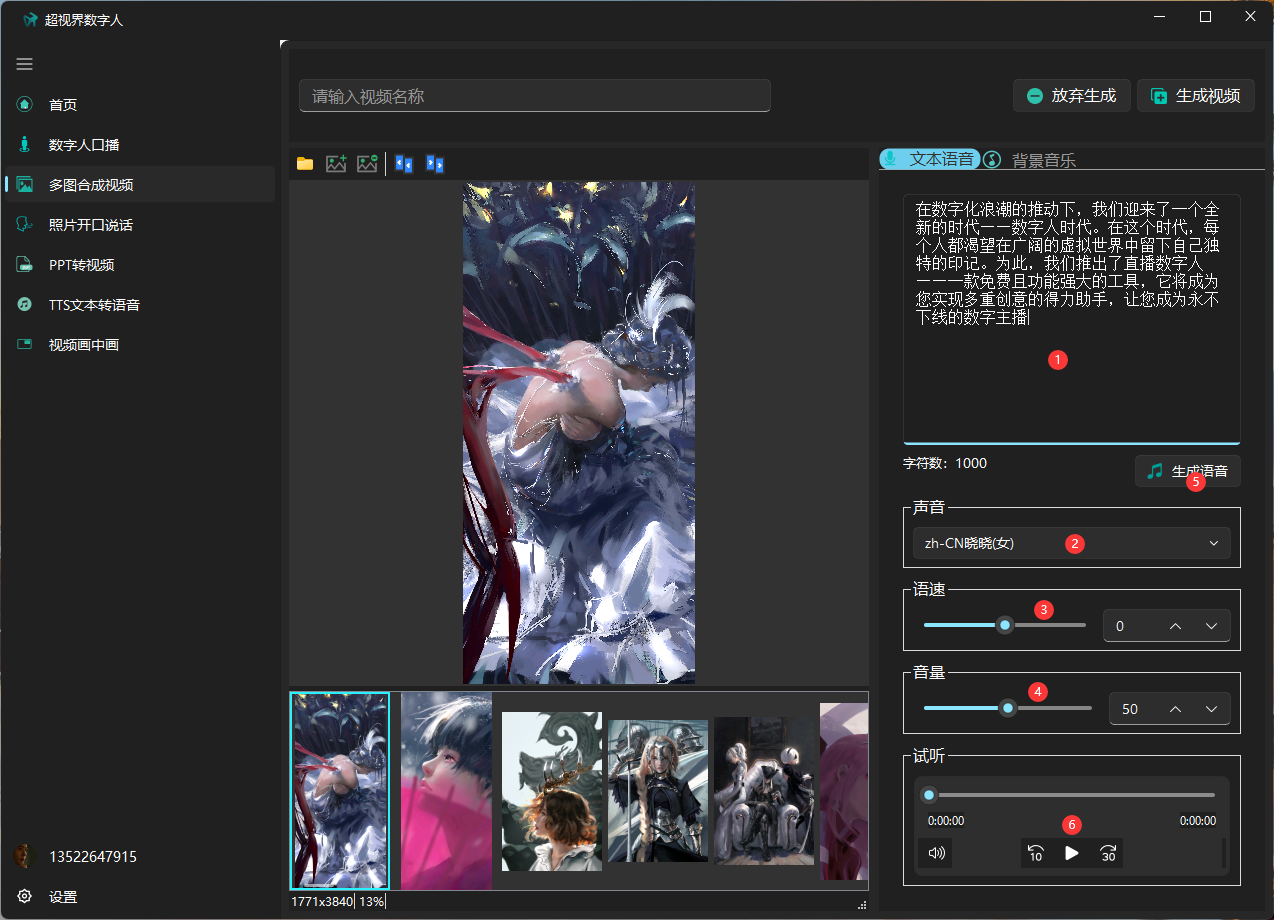Click the 语速 slider handle
The image size is (1274, 920).
(x=1006, y=625)
